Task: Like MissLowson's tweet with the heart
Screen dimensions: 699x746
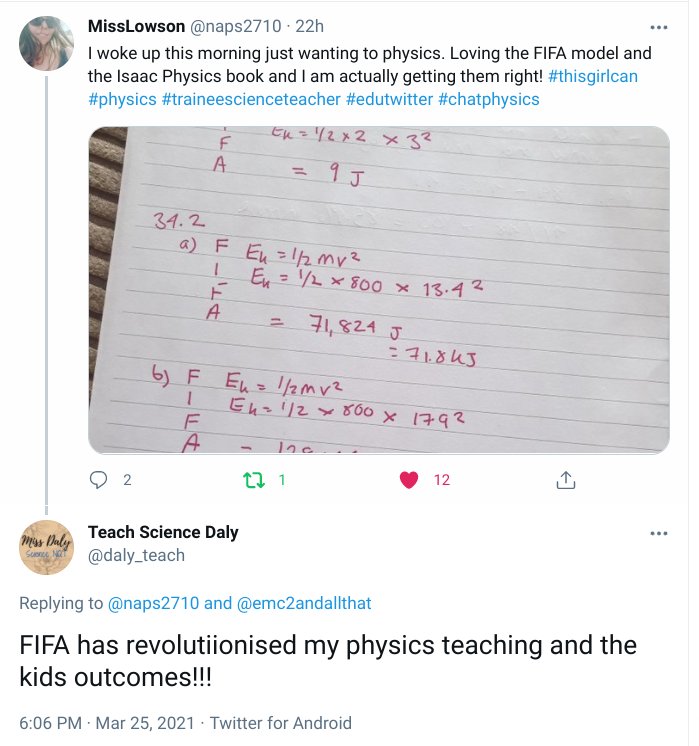Action: tap(408, 480)
